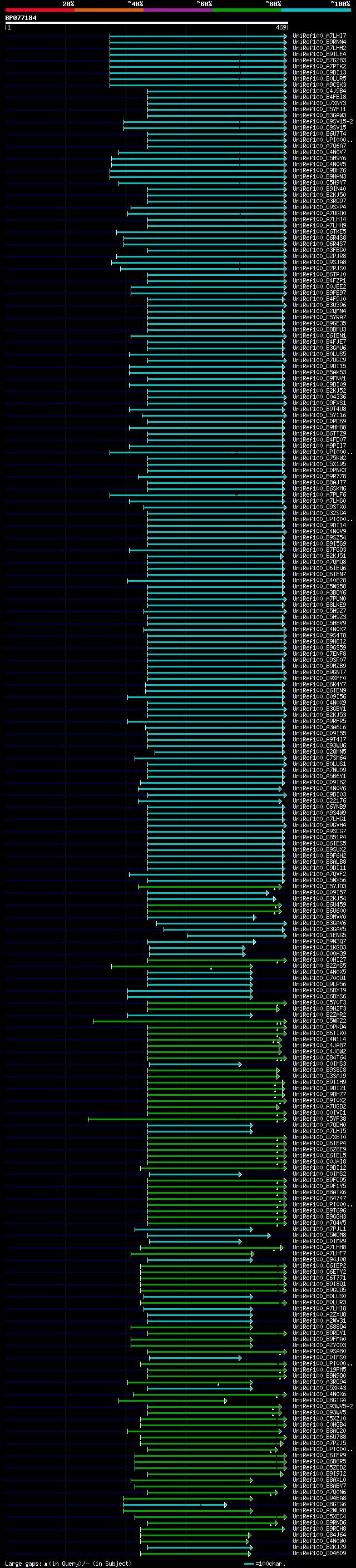Viewport: 356px width, 1568px height.
Task: Click hit label UniRef100_A3RG94
Action: 319,1382
